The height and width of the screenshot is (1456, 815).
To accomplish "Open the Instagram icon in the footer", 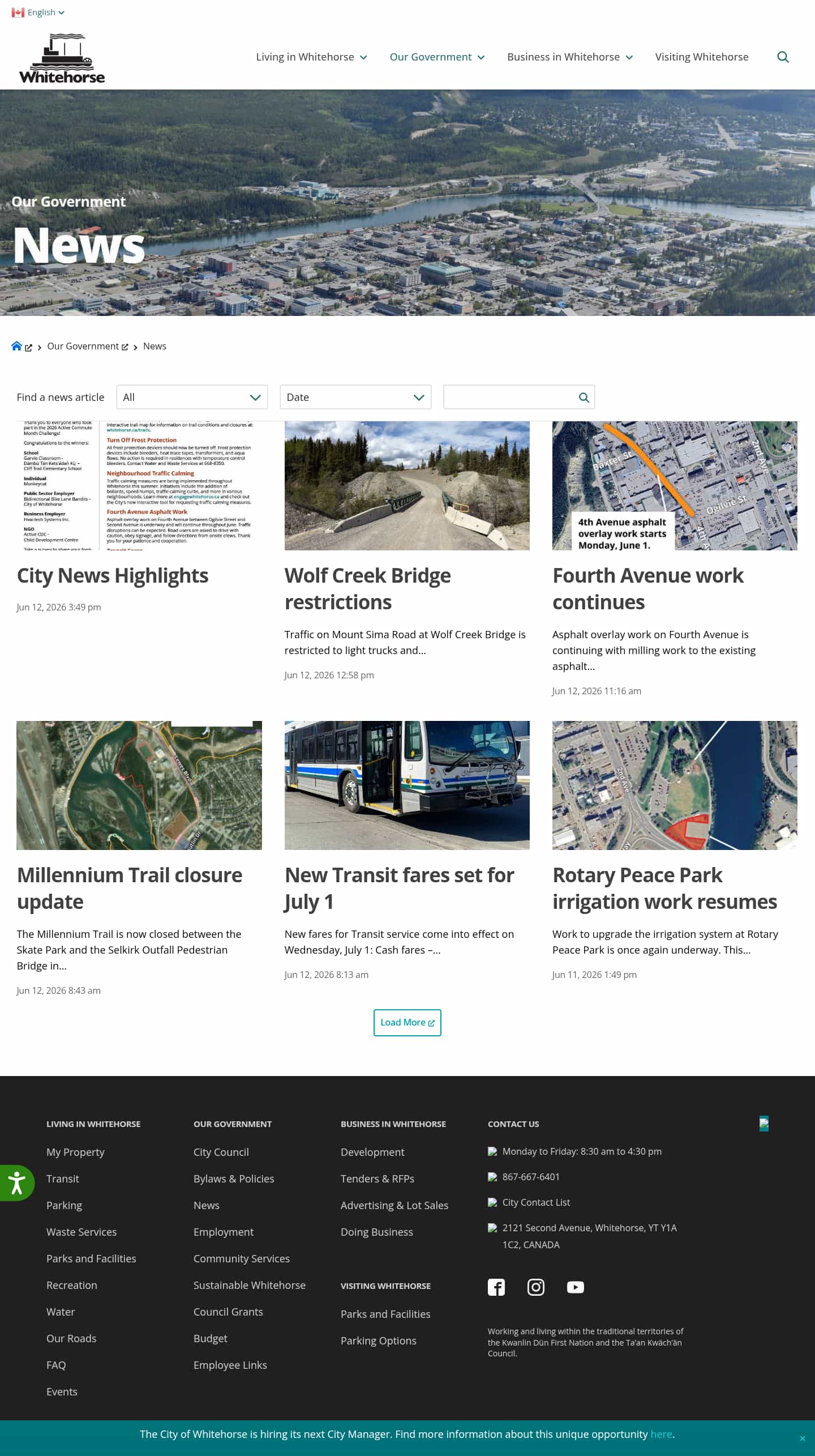I will [x=536, y=1287].
